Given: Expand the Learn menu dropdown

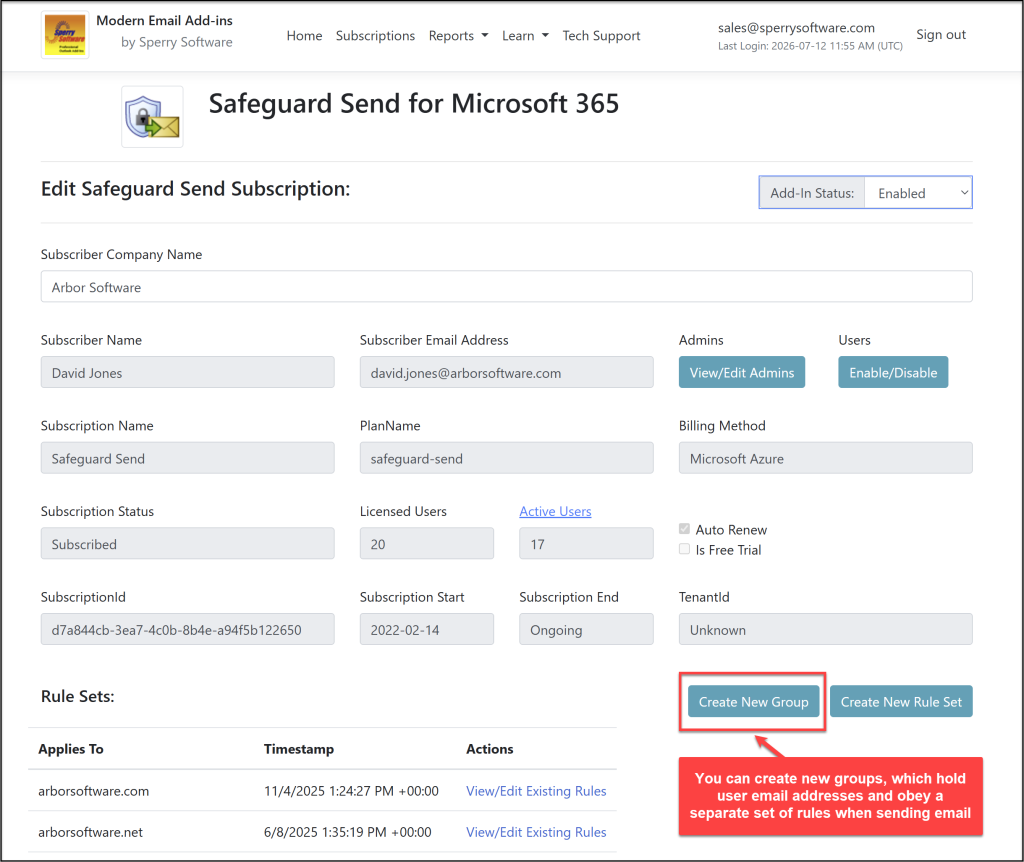Looking at the screenshot, I should tap(525, 36).
